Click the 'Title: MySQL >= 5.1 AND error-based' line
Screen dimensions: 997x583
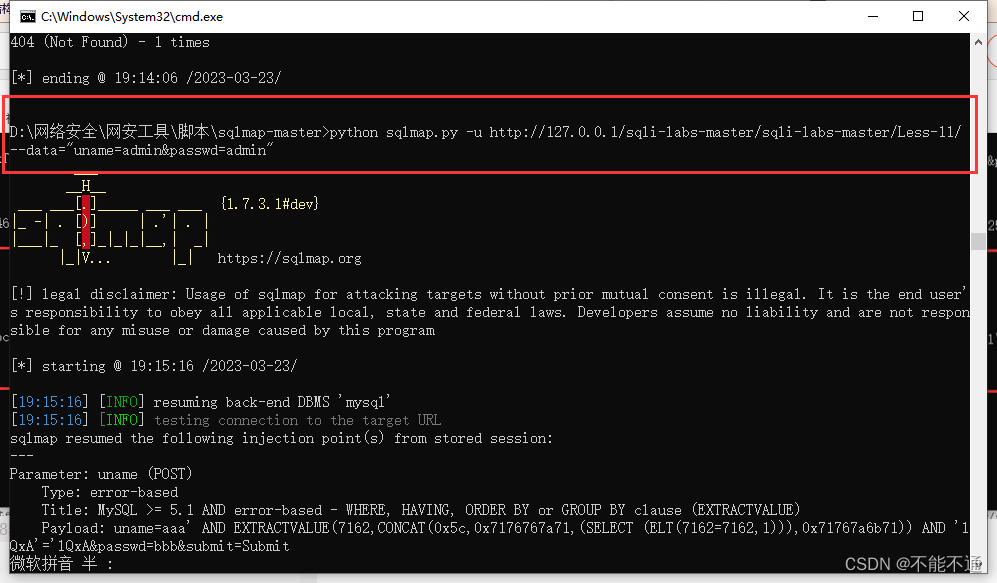(x=420, y=510)
